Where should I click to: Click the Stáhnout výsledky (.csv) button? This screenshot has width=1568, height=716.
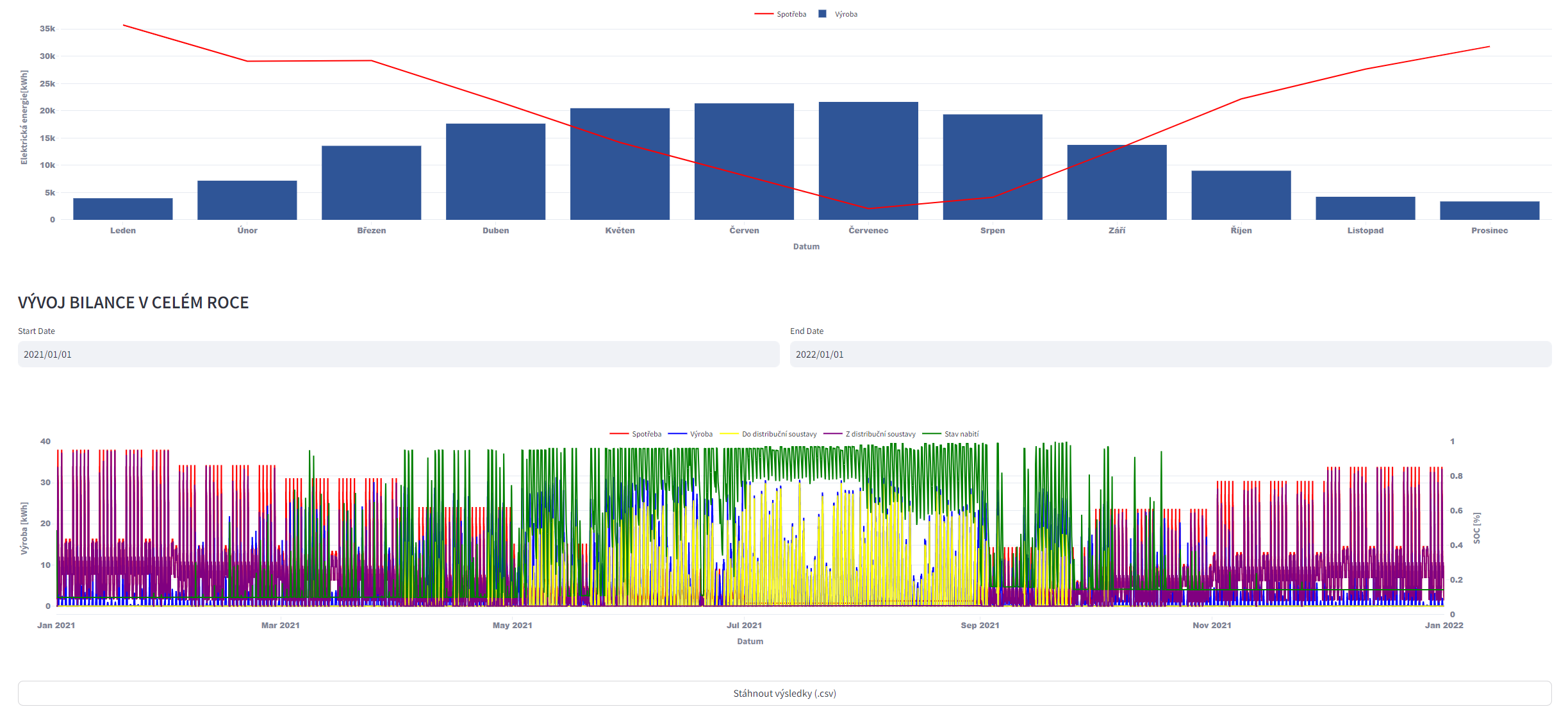coord(784,694)
